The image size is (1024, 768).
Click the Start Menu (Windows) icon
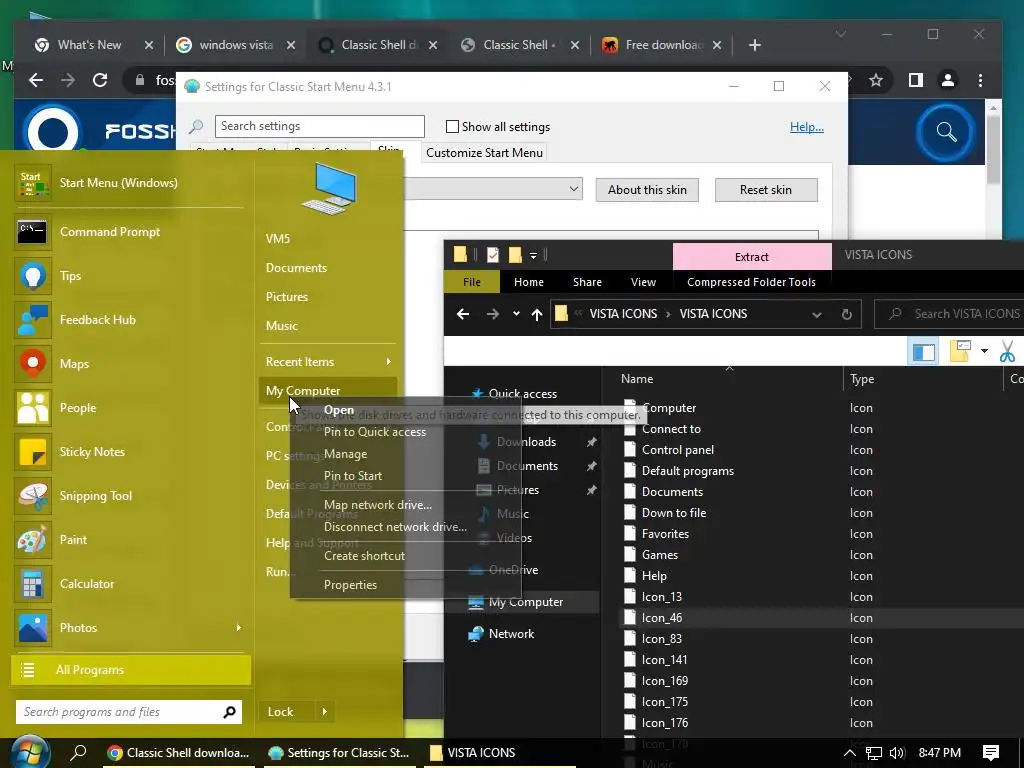pyautogui.click(x=32, y=183)
